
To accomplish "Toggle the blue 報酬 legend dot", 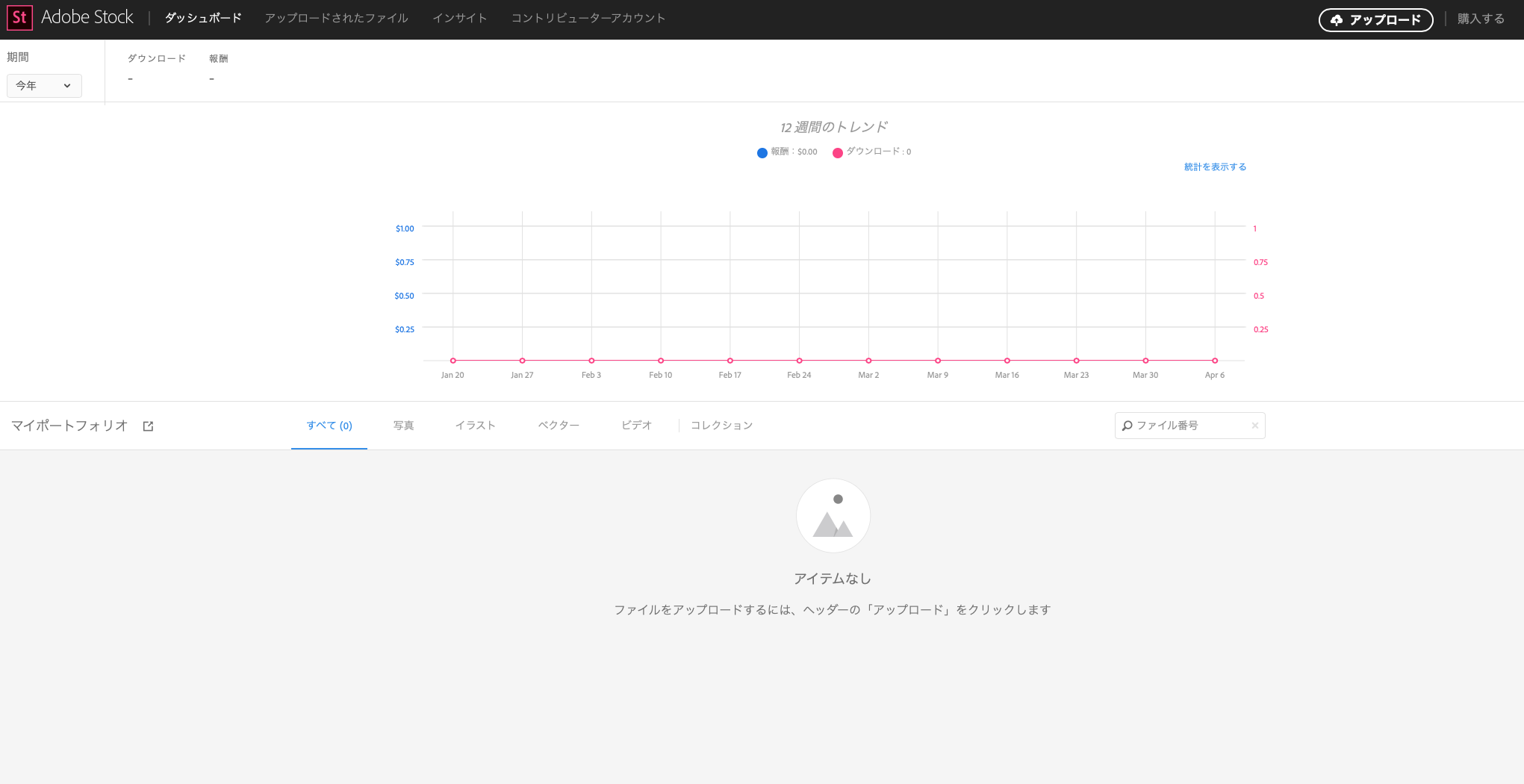I will click(x=762, y=152).
